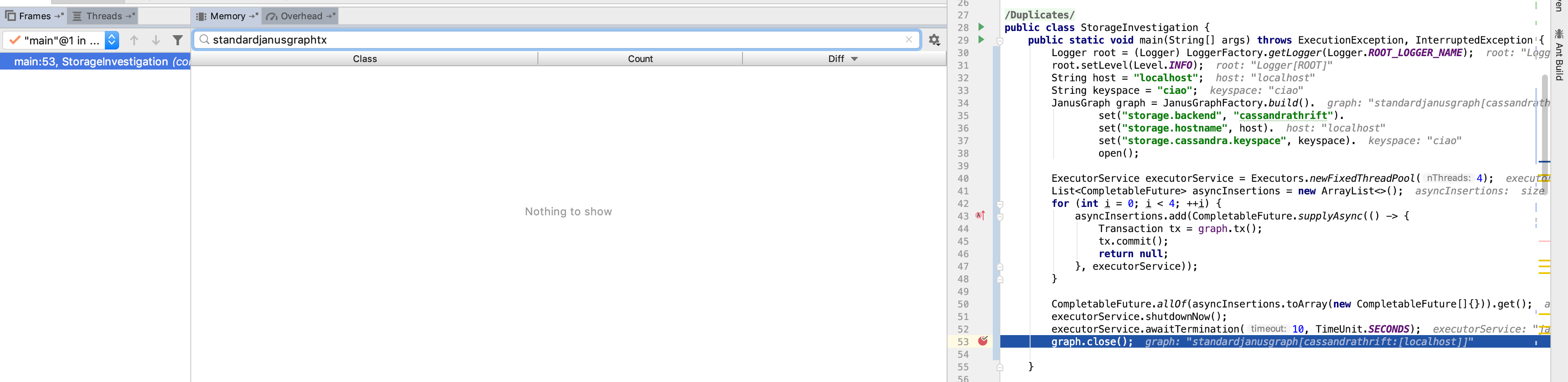Go to next frame with down arrow

[x=156, y=40]
